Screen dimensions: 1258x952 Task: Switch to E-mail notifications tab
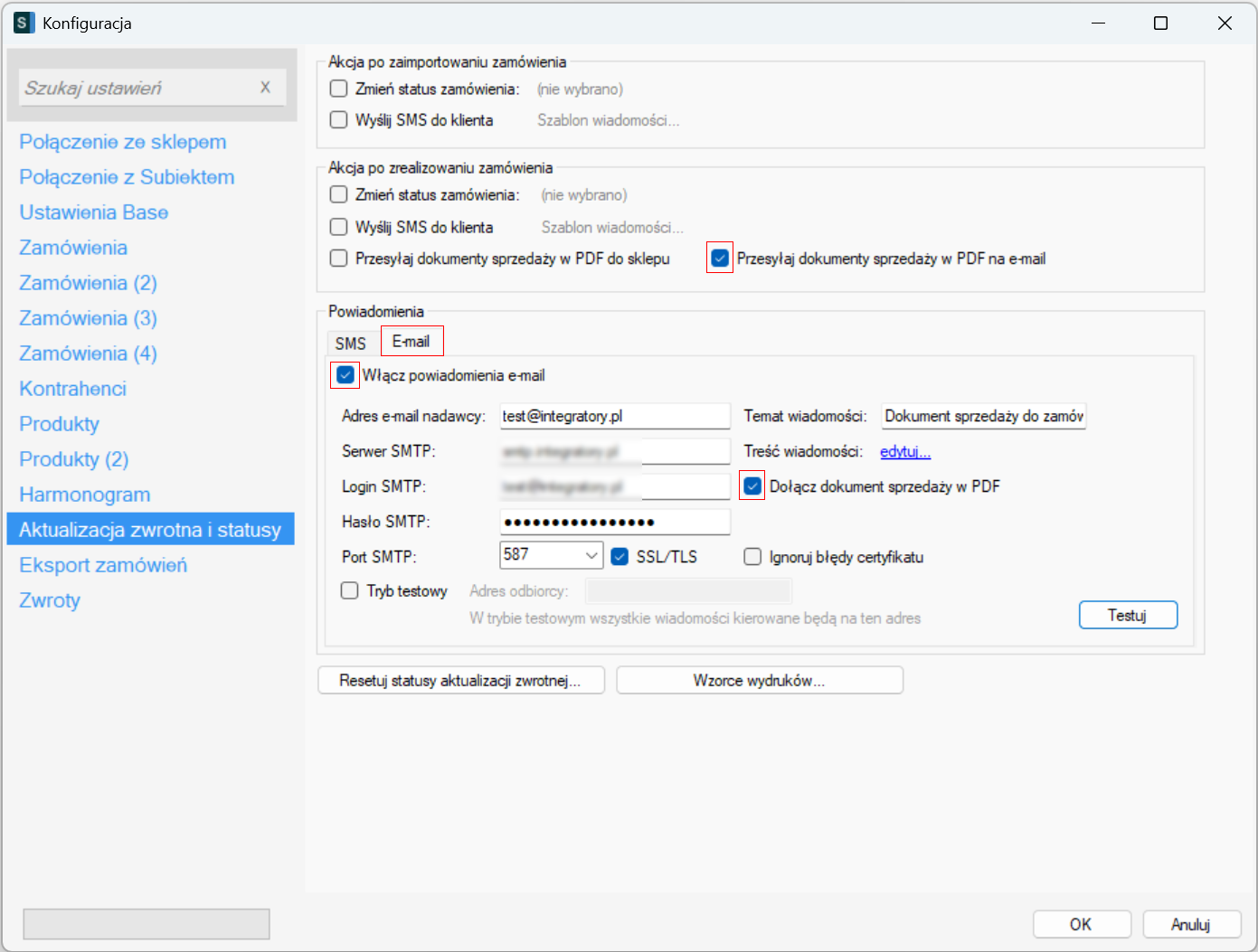(x=411, y=342)
